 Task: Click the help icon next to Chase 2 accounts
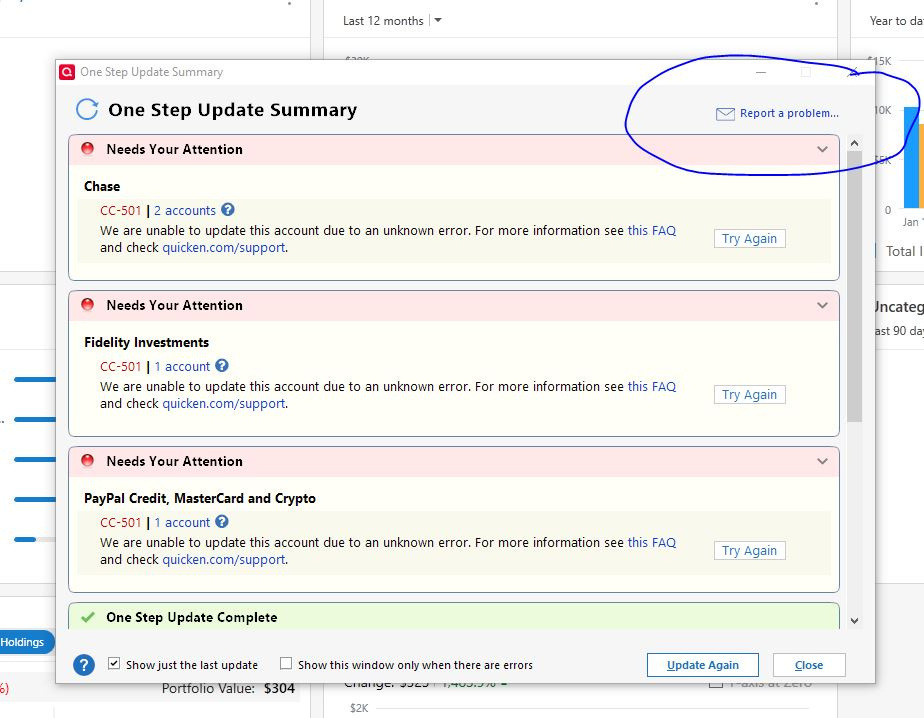click(227, 210)
